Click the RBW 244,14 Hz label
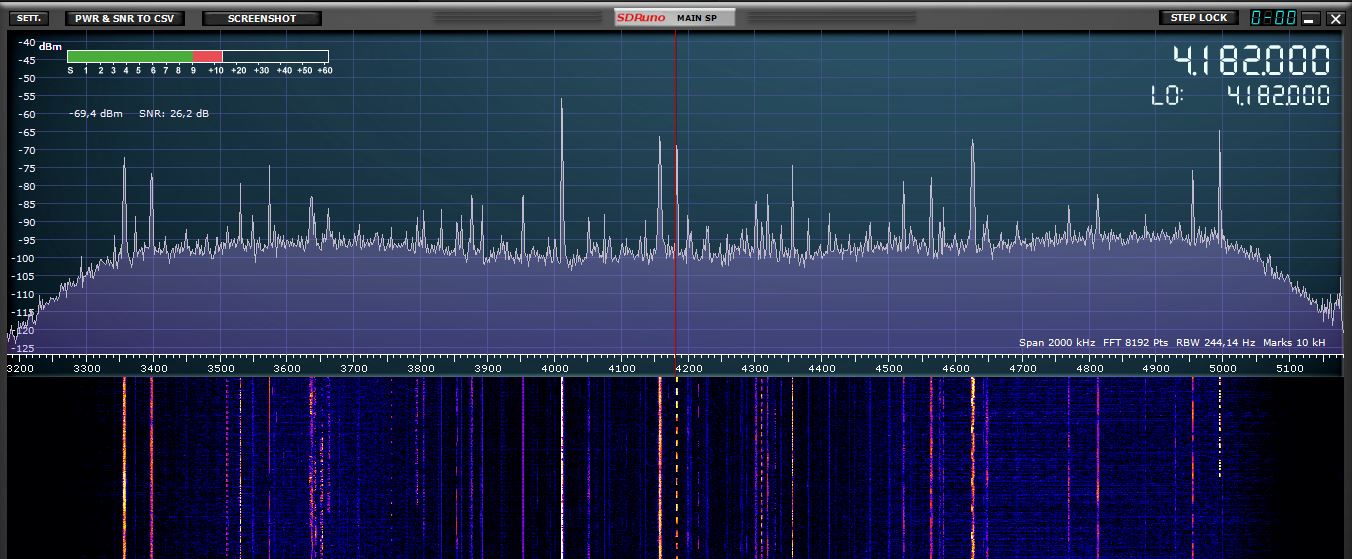 coord(1215,343)
